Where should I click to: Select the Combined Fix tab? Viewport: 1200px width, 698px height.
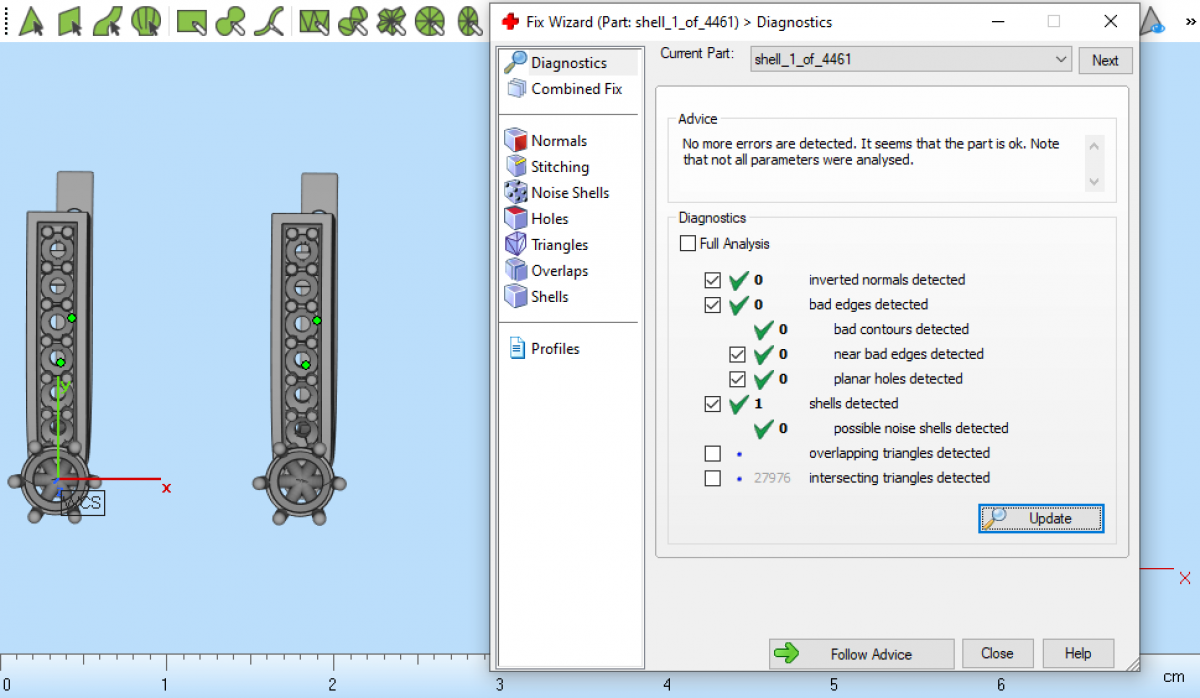[x=576, y=89]
